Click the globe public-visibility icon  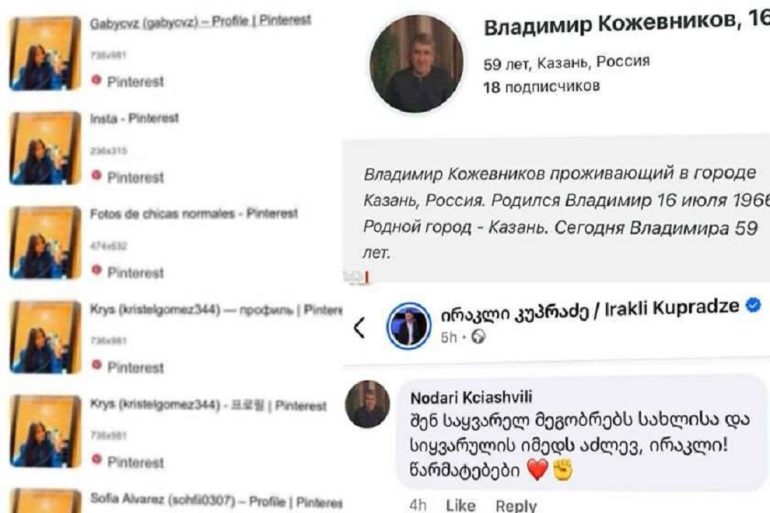coord(478,337)
